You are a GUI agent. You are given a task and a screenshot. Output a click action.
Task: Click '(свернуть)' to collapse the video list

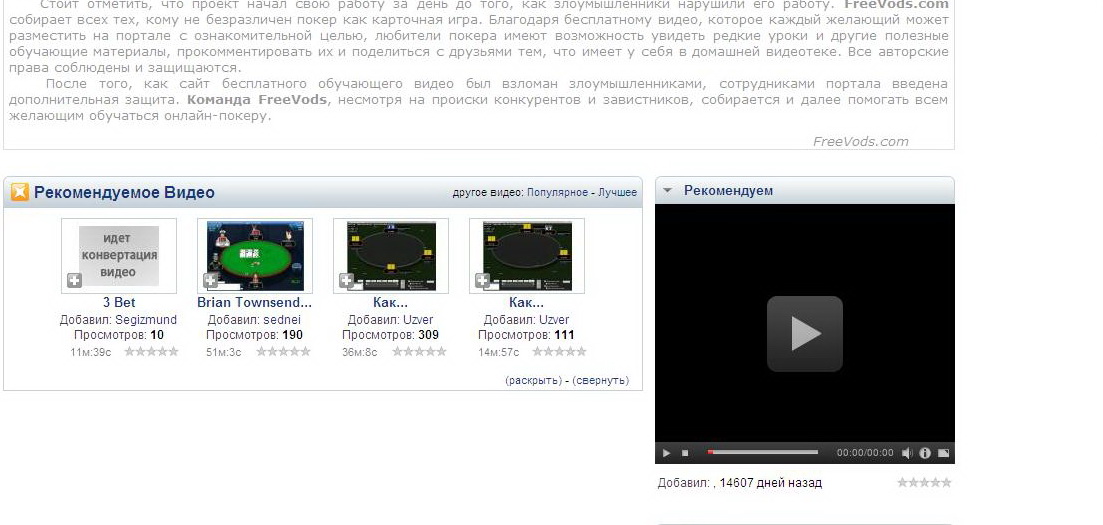click(601, 380)
